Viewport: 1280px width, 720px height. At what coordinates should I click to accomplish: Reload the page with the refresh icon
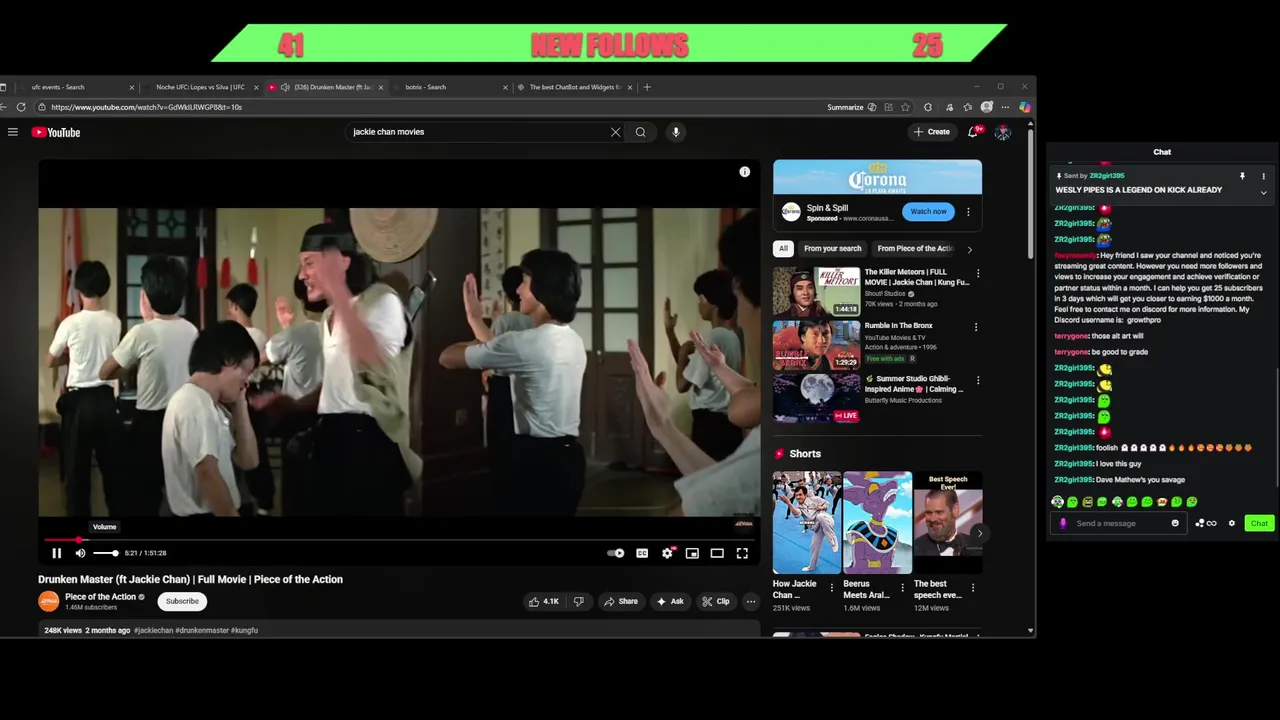[x=21, y=107]
